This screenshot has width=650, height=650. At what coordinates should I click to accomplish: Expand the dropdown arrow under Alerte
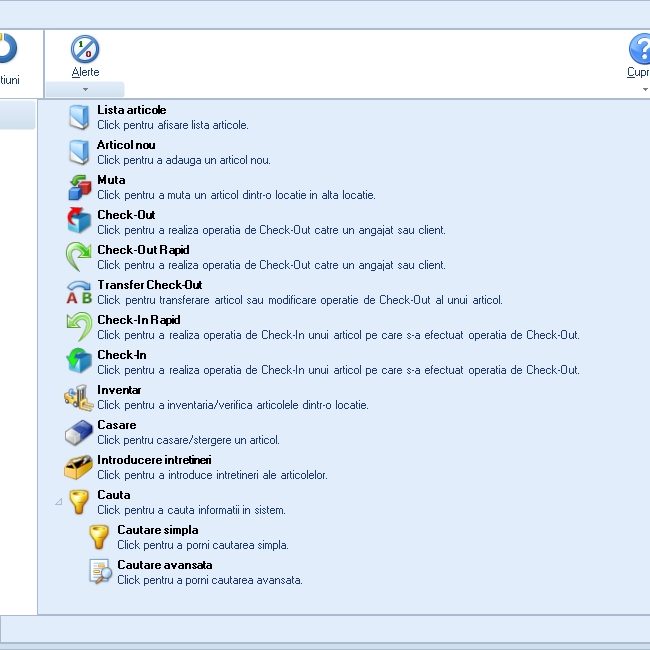pyautogui.click(x=85, y=89)
